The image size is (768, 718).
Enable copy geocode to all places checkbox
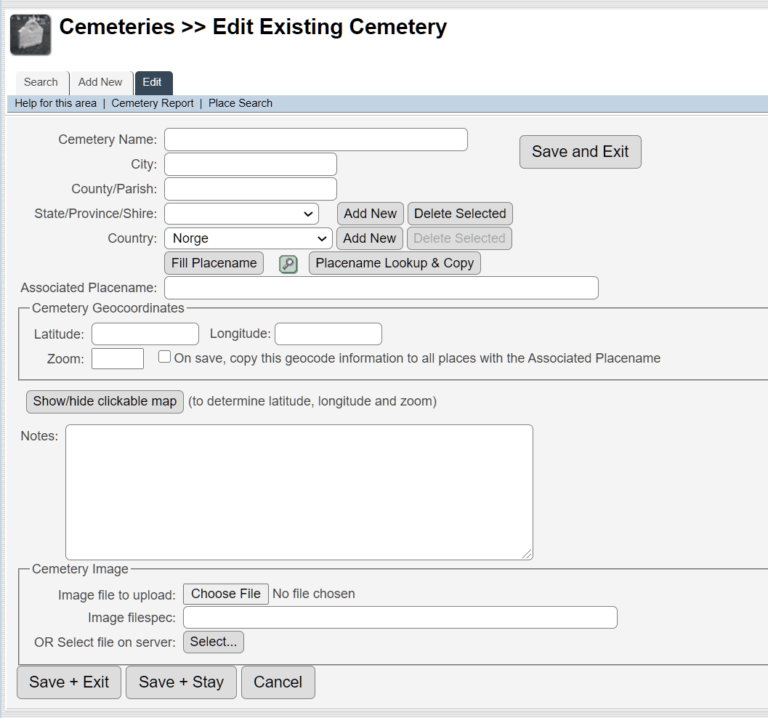165,357
